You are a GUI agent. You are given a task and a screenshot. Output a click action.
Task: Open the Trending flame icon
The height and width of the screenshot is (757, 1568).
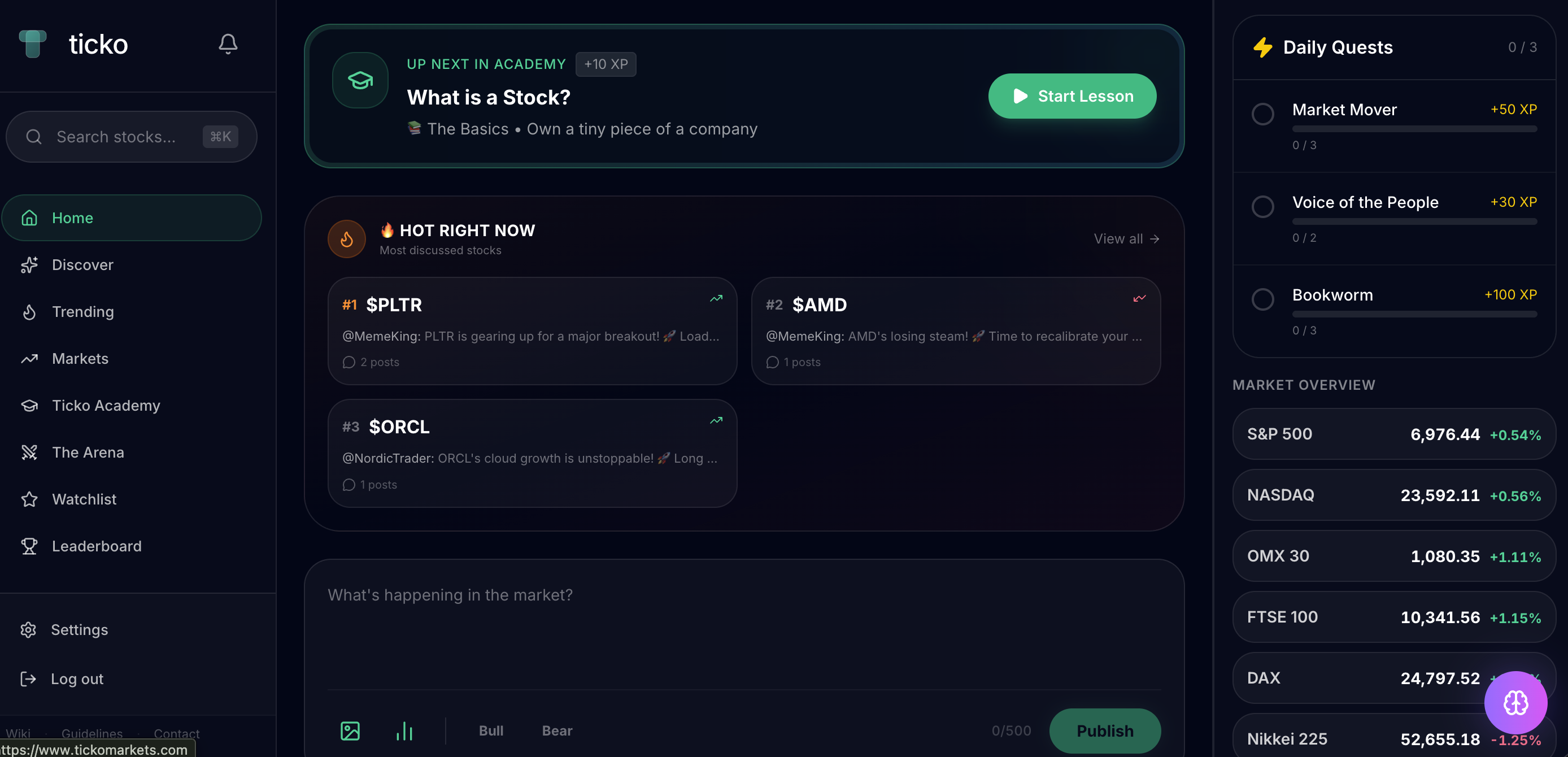pos(29,312)
